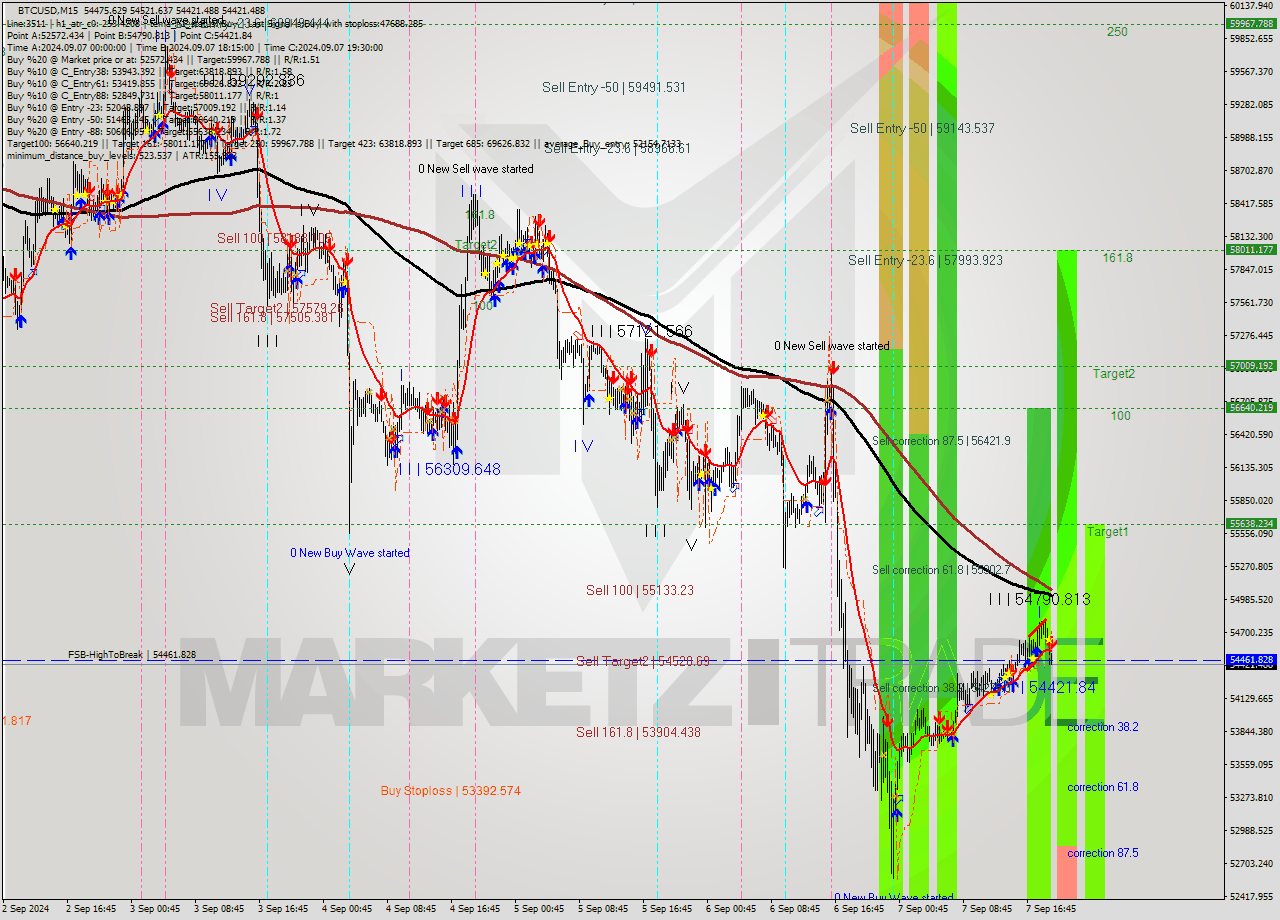This screenshot has height=920, width=1280.
Task: Click the 59567.370 price axis value
Action: pyautogui.click(x=1251, y=72)
